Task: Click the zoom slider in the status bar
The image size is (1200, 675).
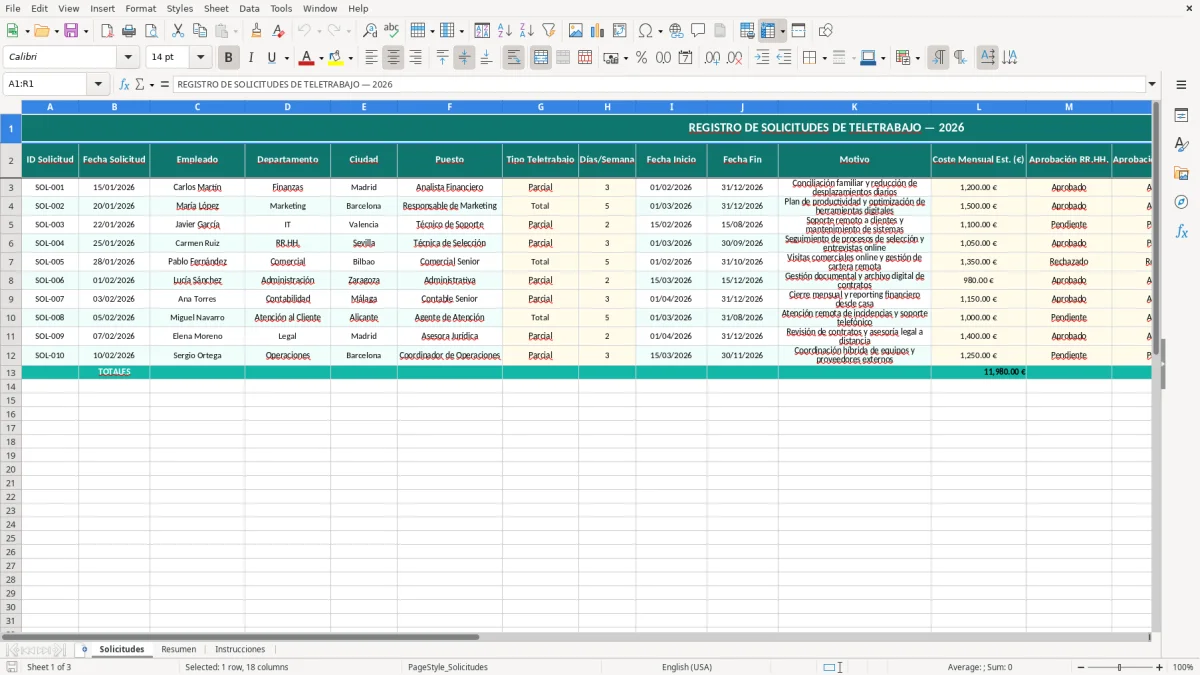Action: pos(1120,667)
